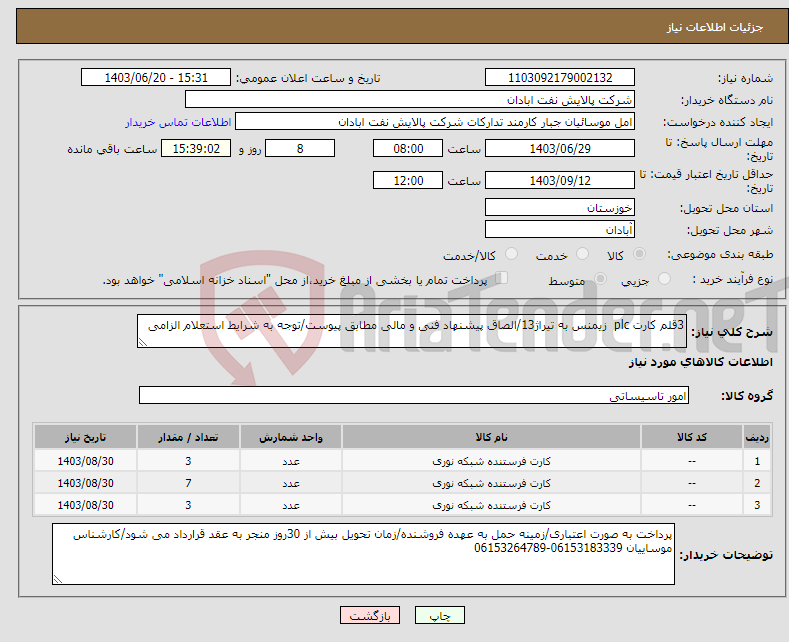
Task: Click the price validity date 1403/09/12
Action: pos(560,180)
